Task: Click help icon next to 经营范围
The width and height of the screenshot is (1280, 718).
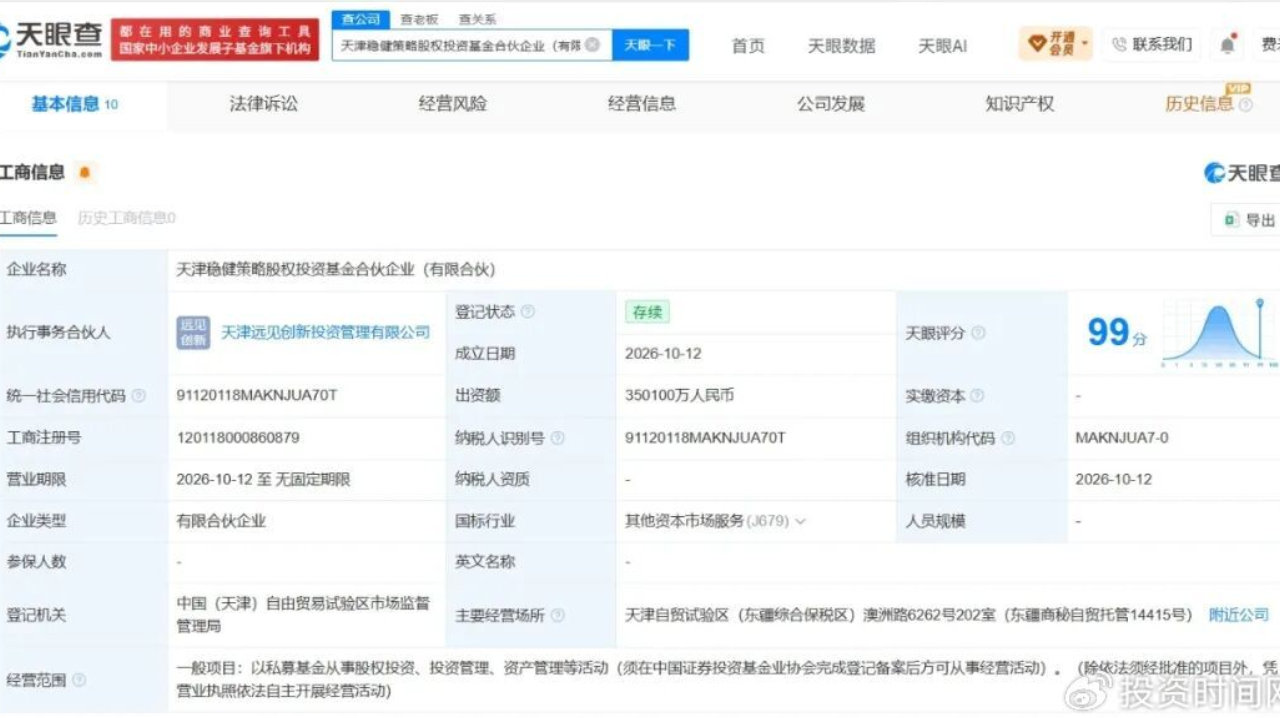Action: click(x=78, y=680)
